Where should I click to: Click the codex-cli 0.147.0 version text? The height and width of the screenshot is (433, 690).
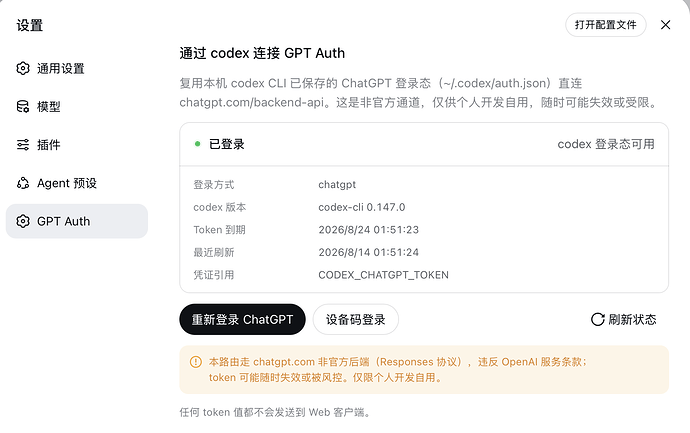click(362, 207)
